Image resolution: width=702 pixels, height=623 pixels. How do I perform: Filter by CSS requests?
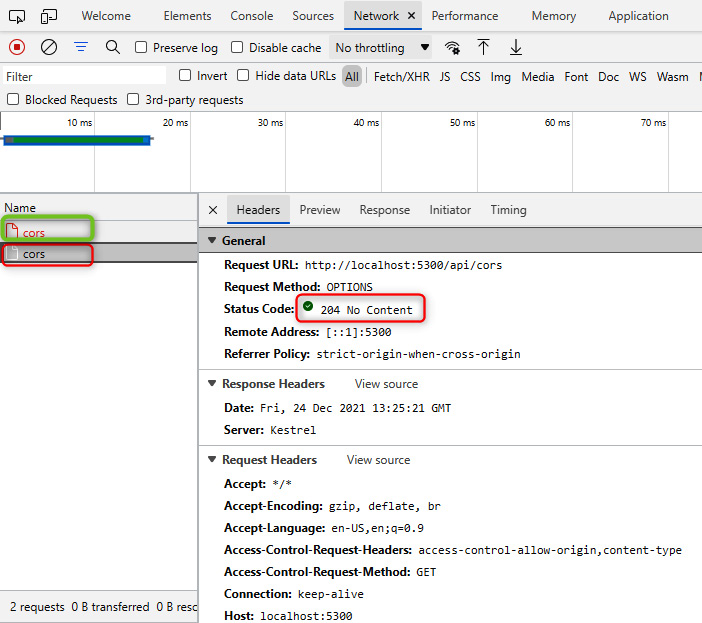click(x=470, y=77)
